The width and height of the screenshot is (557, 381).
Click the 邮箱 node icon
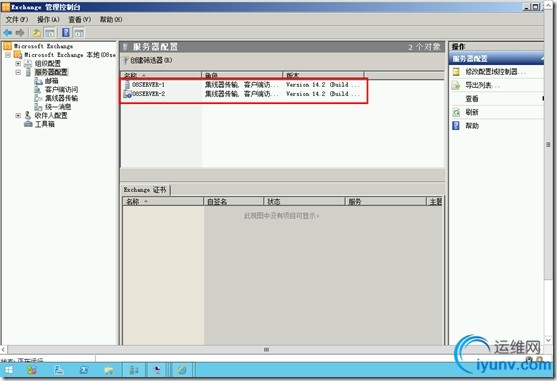38,81
